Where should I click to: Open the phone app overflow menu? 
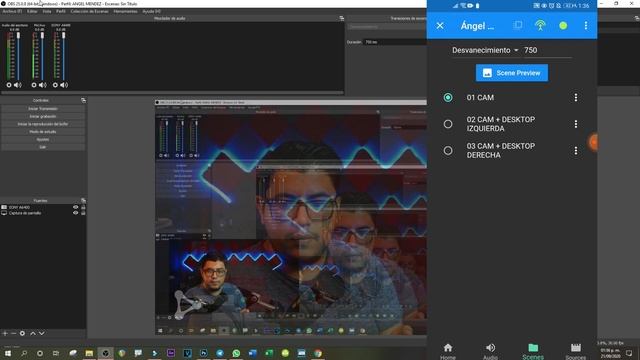pyautogui.click(x=586, y=26)
